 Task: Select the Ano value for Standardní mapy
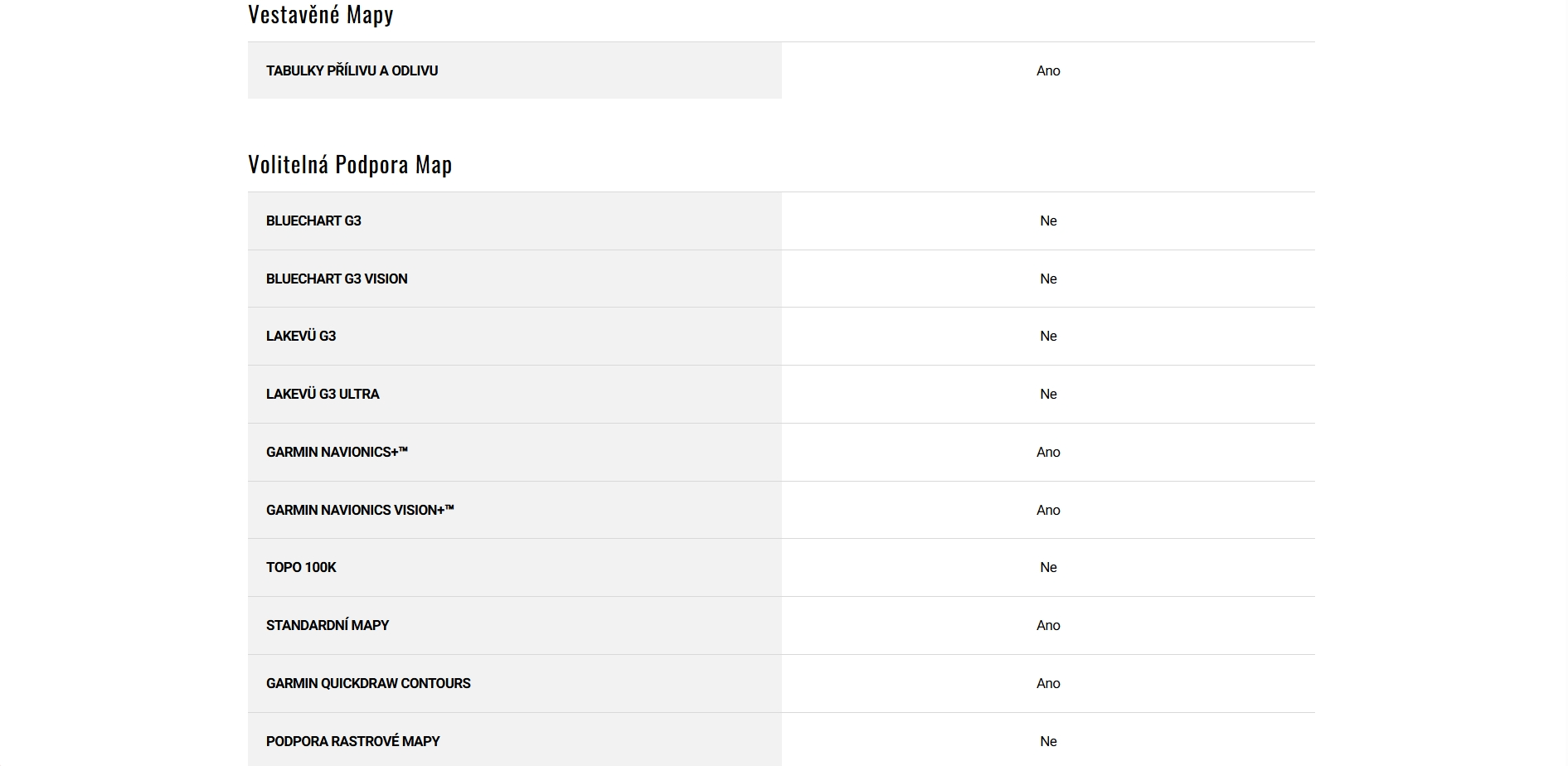(1048, 625)
